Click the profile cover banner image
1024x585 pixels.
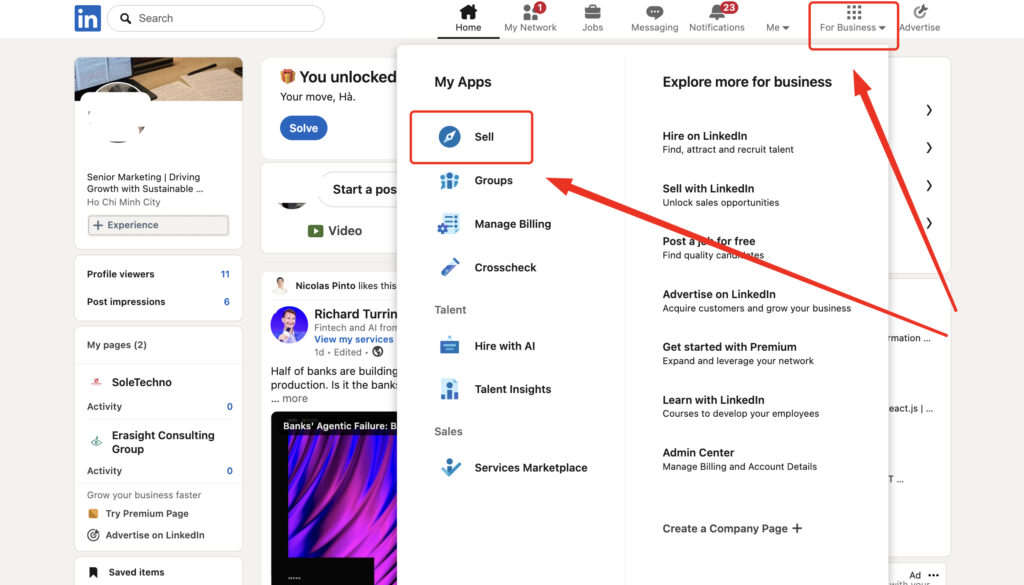[x=159, y=79]
